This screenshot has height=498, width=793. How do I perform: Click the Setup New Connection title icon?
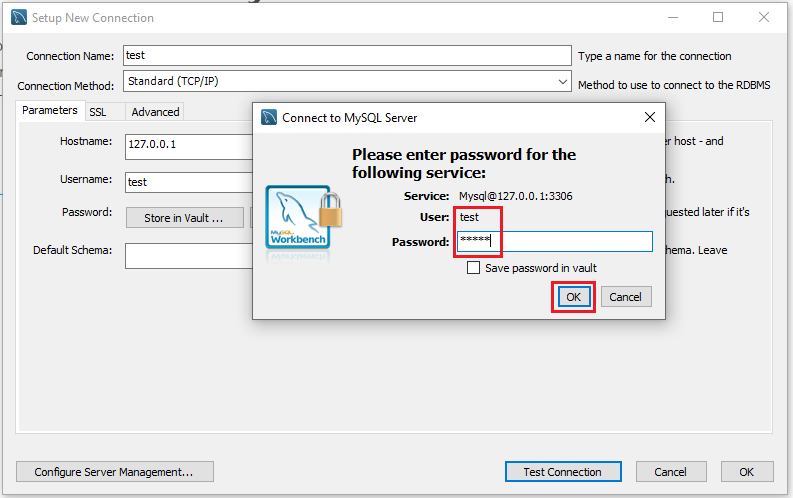pos(19,17)
